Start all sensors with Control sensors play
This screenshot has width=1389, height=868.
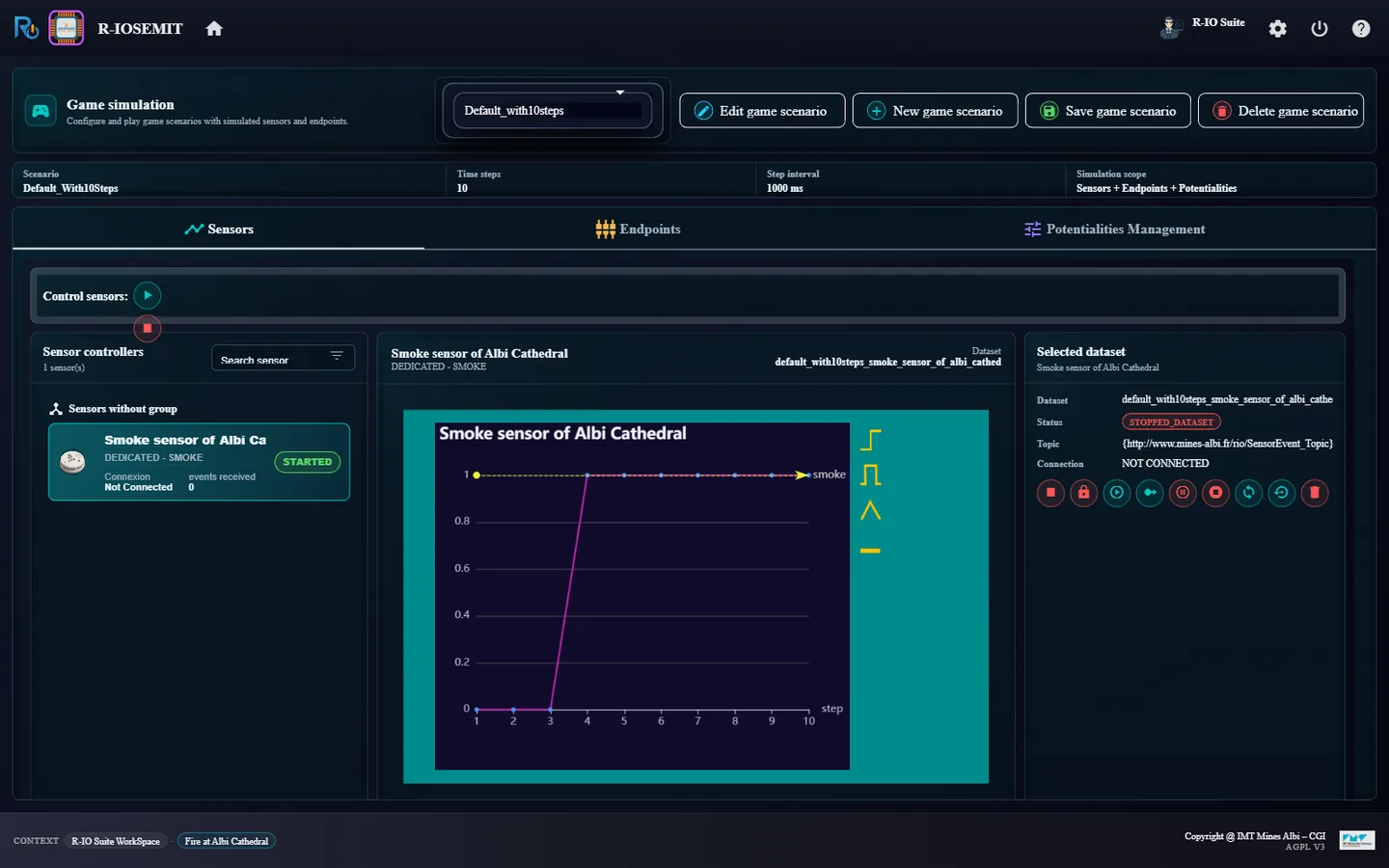148,295
